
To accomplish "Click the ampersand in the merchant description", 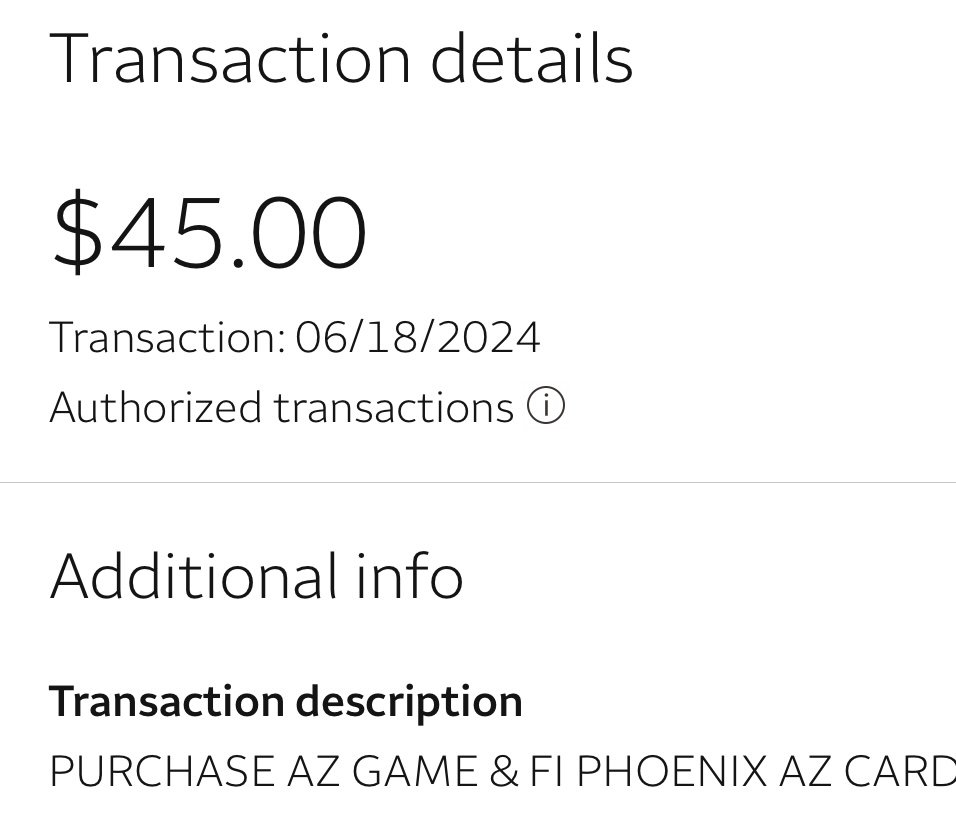I will (x=504, y=771).
